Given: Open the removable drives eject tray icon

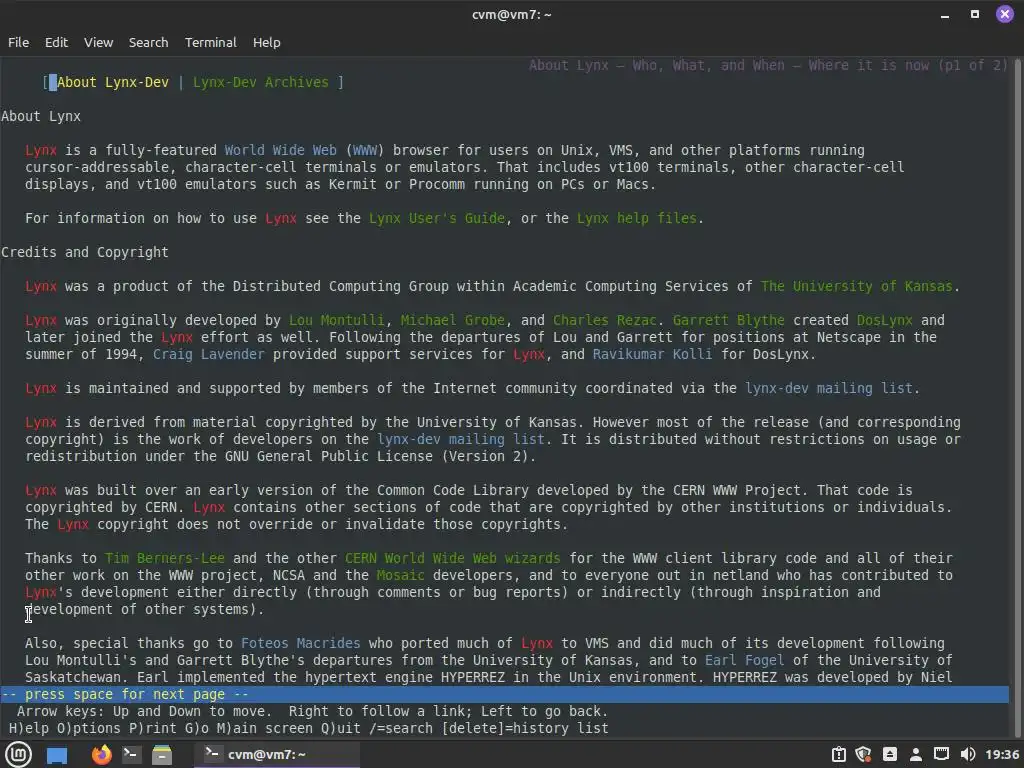Looking at the screenshot, I should [x=889, y=754].
